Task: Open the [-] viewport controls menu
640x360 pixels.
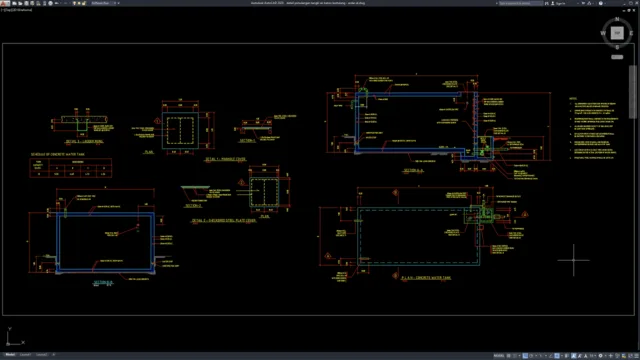Action: (x=3, y=10)
